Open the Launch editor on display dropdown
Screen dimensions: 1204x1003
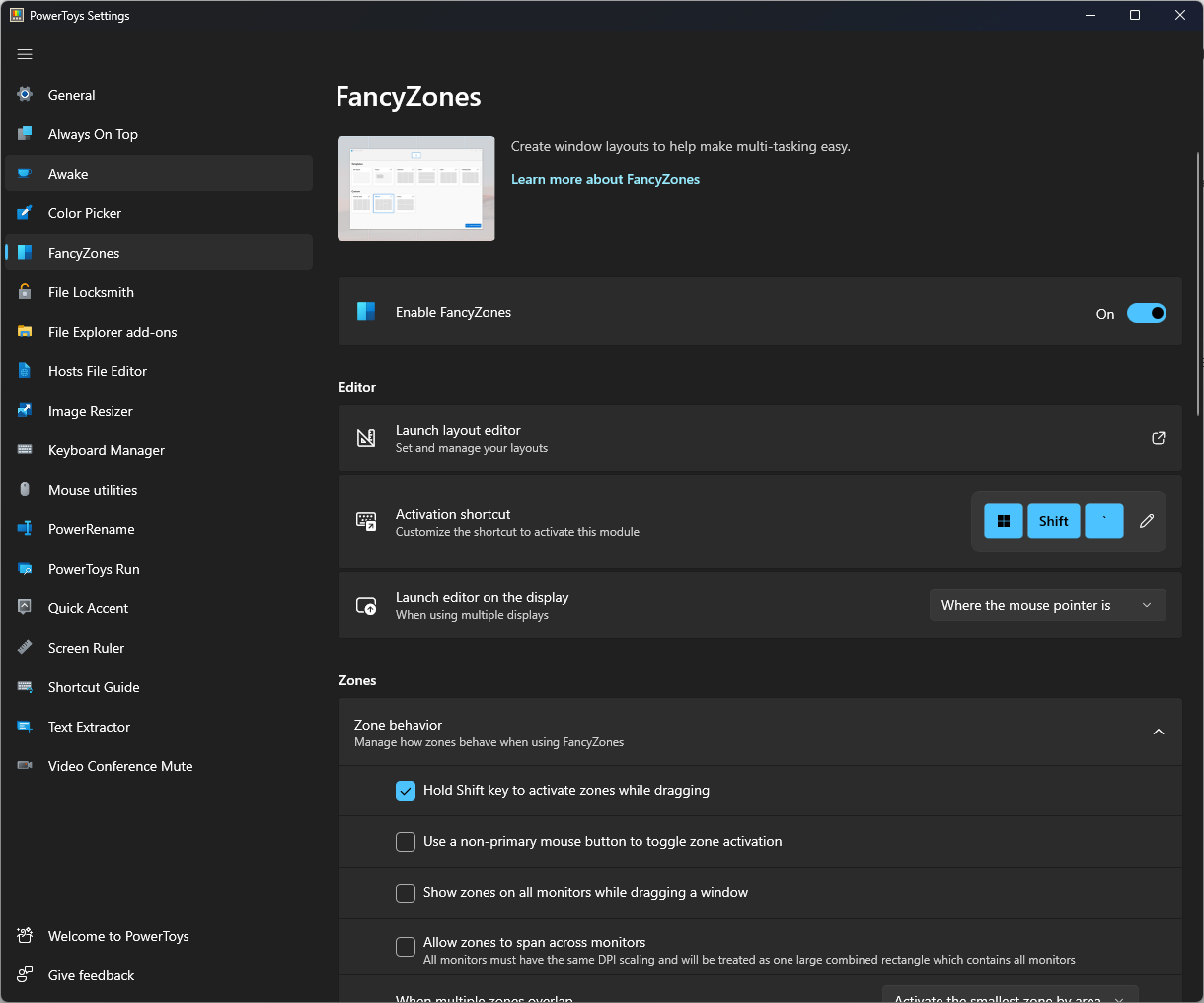1047,604
